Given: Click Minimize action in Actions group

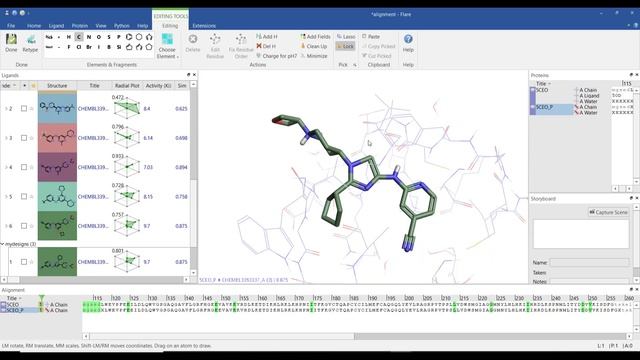Looking at the screenshot, I should [x=313, y=56].
